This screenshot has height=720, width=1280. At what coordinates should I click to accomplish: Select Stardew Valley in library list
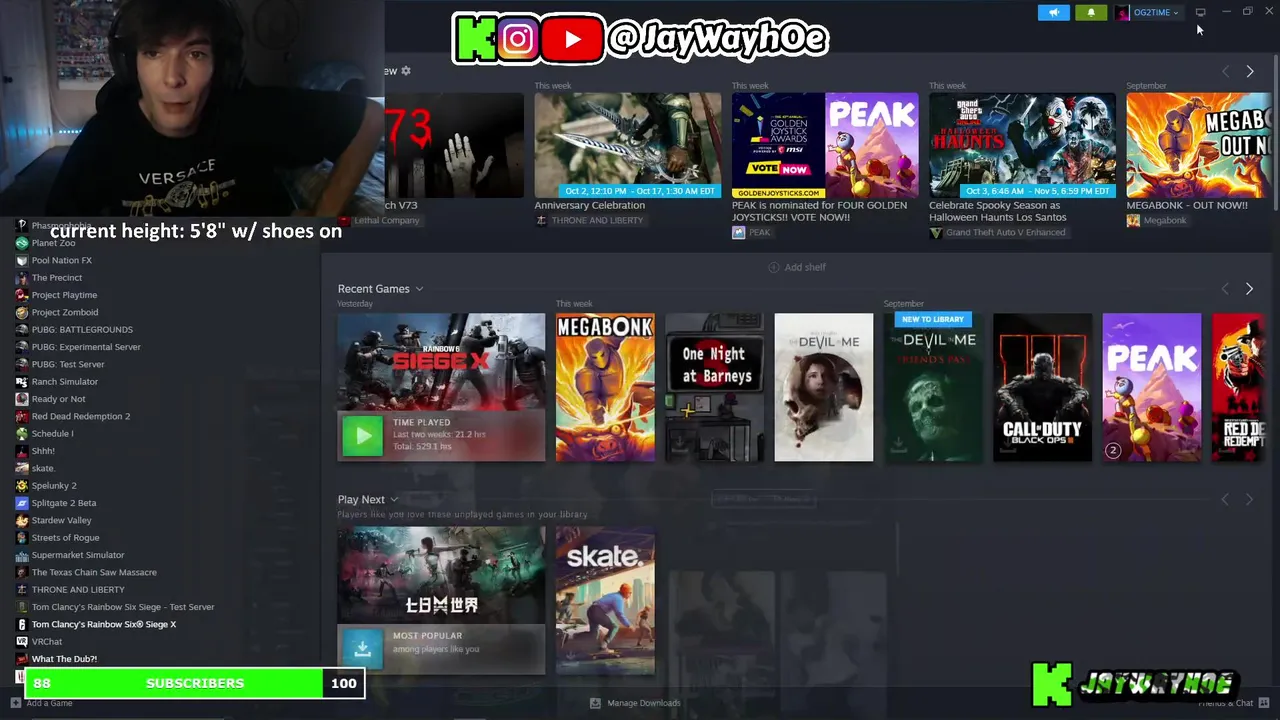(61, 520)
